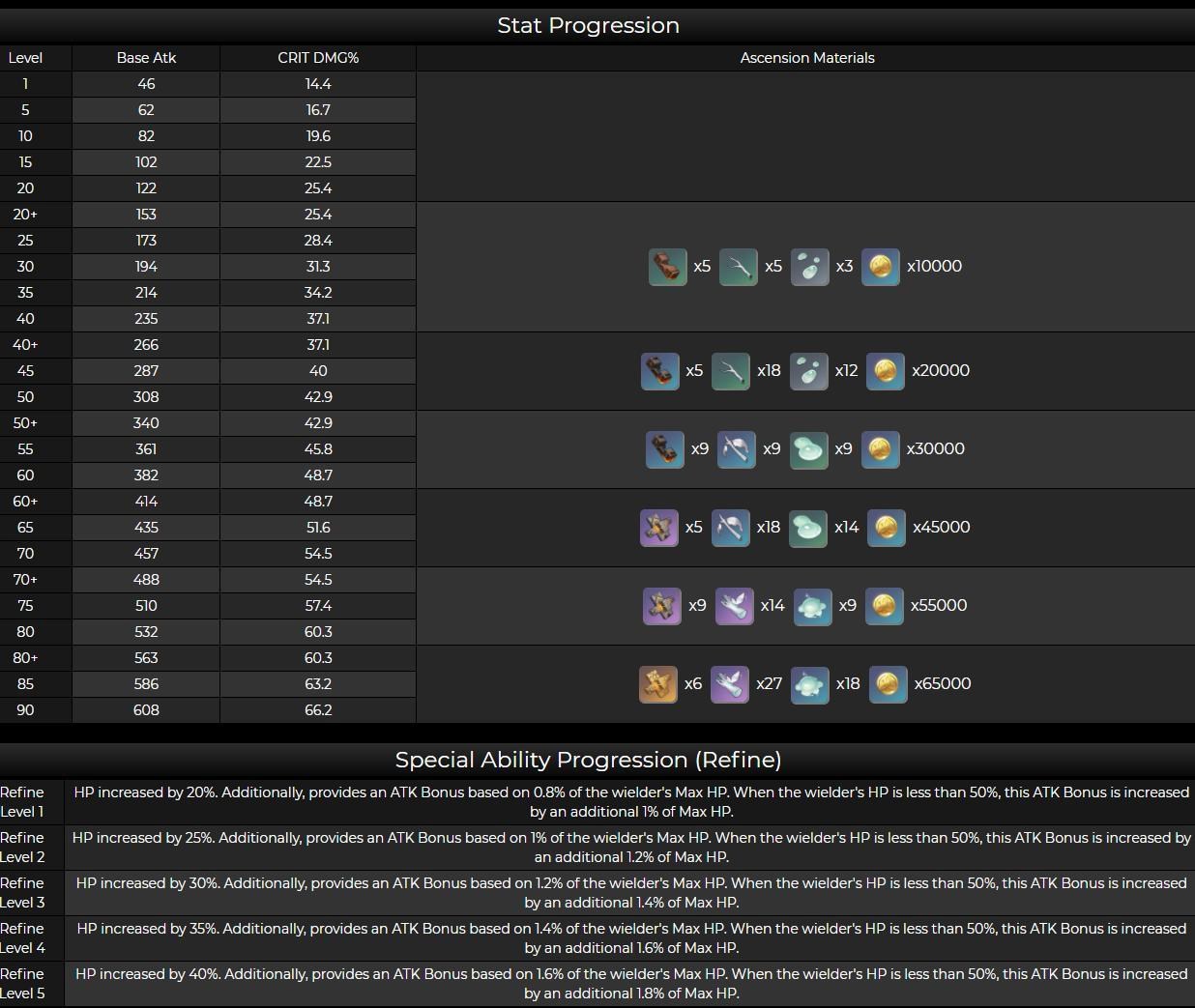Click the blade material icon in the x30000 row
This screenshot has width=1195, height=1008.
[737, 449]
